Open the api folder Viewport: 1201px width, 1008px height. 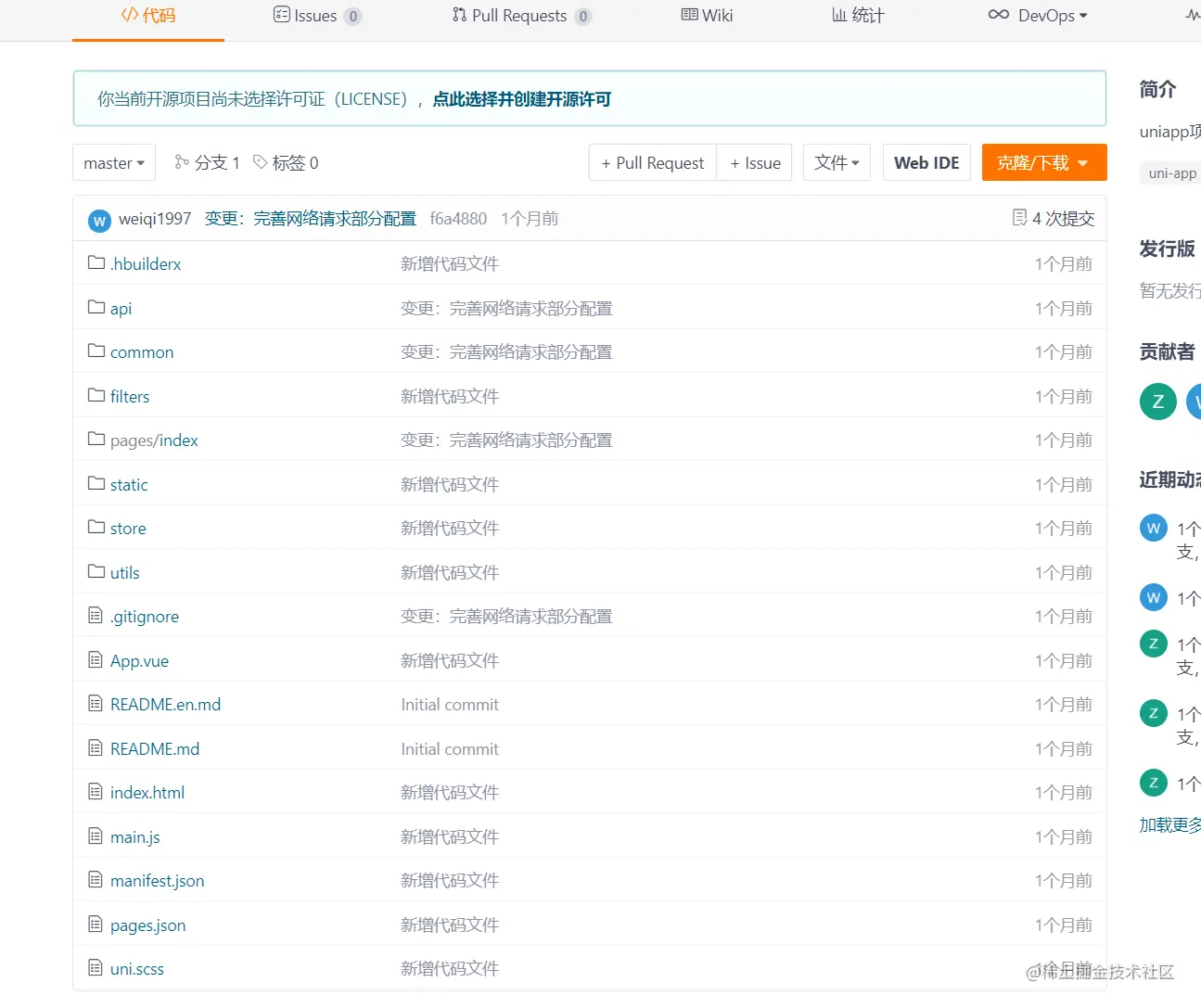click(121, 309)
